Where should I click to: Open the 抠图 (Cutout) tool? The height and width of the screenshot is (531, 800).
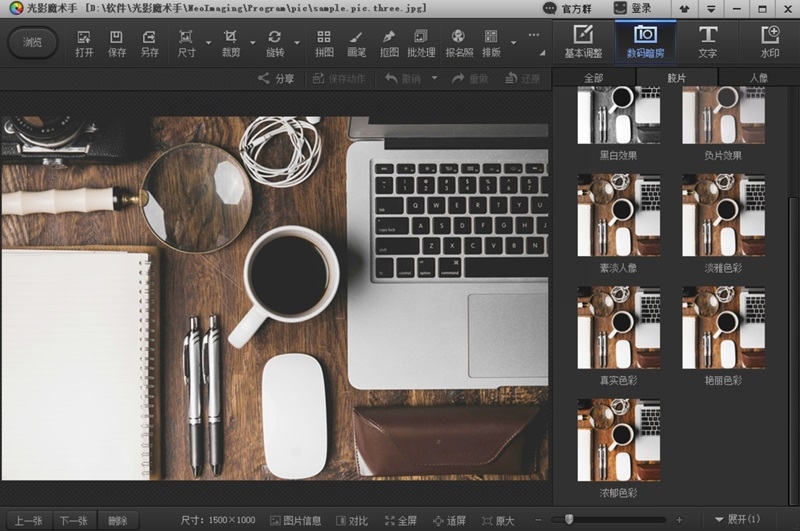[x=389, y=43]
